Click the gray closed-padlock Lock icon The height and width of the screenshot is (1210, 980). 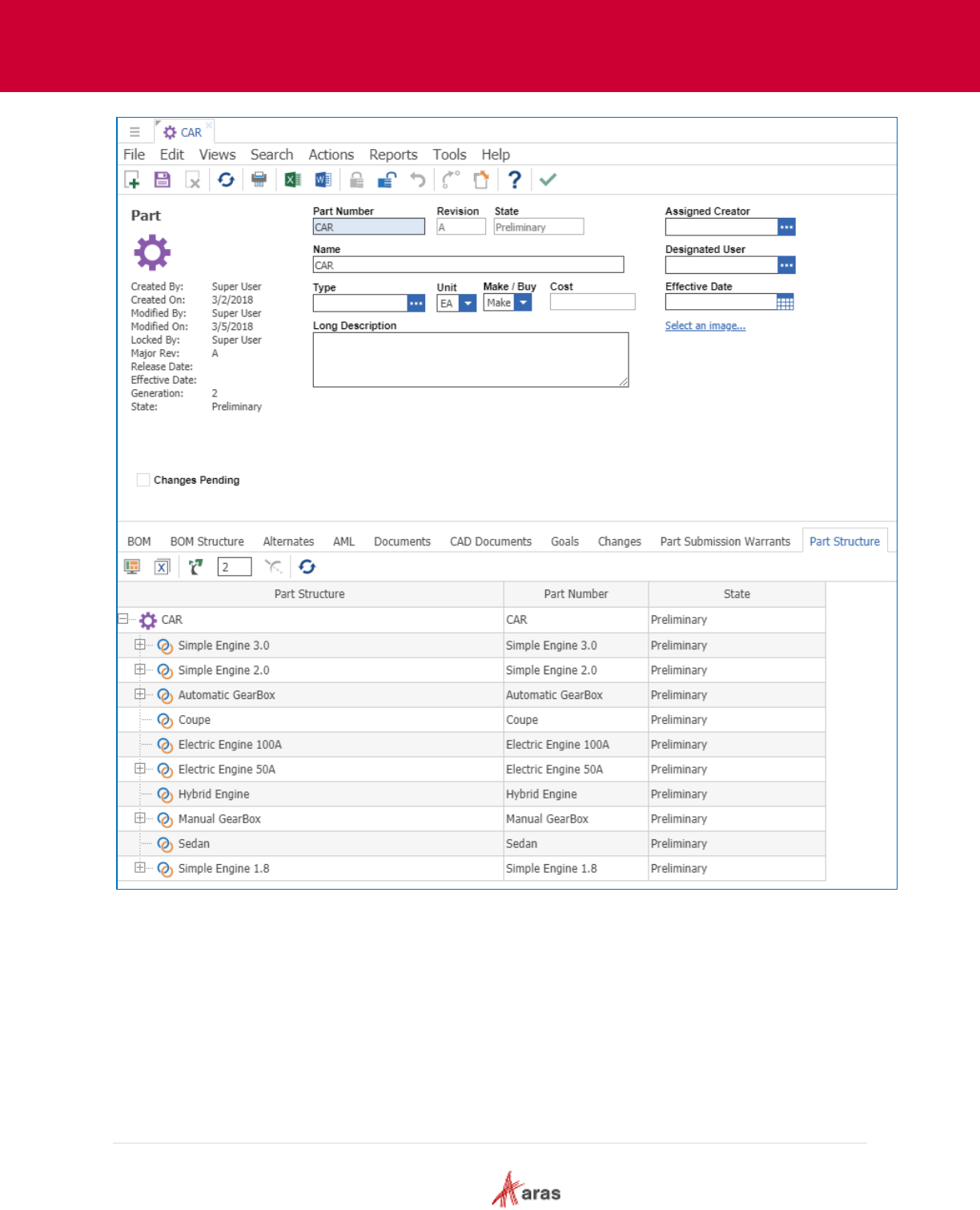[x=357, y=180]
